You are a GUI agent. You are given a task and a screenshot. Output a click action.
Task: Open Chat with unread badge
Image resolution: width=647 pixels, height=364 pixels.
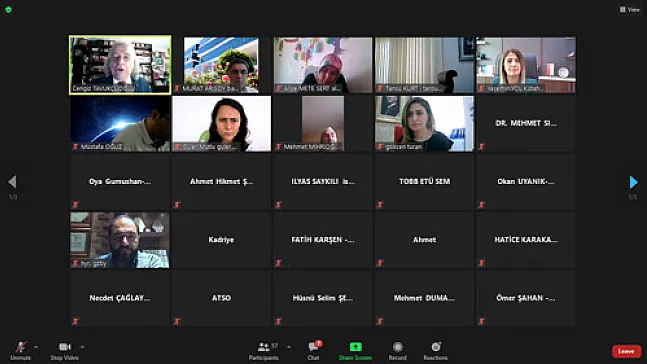tap(314, 351)
